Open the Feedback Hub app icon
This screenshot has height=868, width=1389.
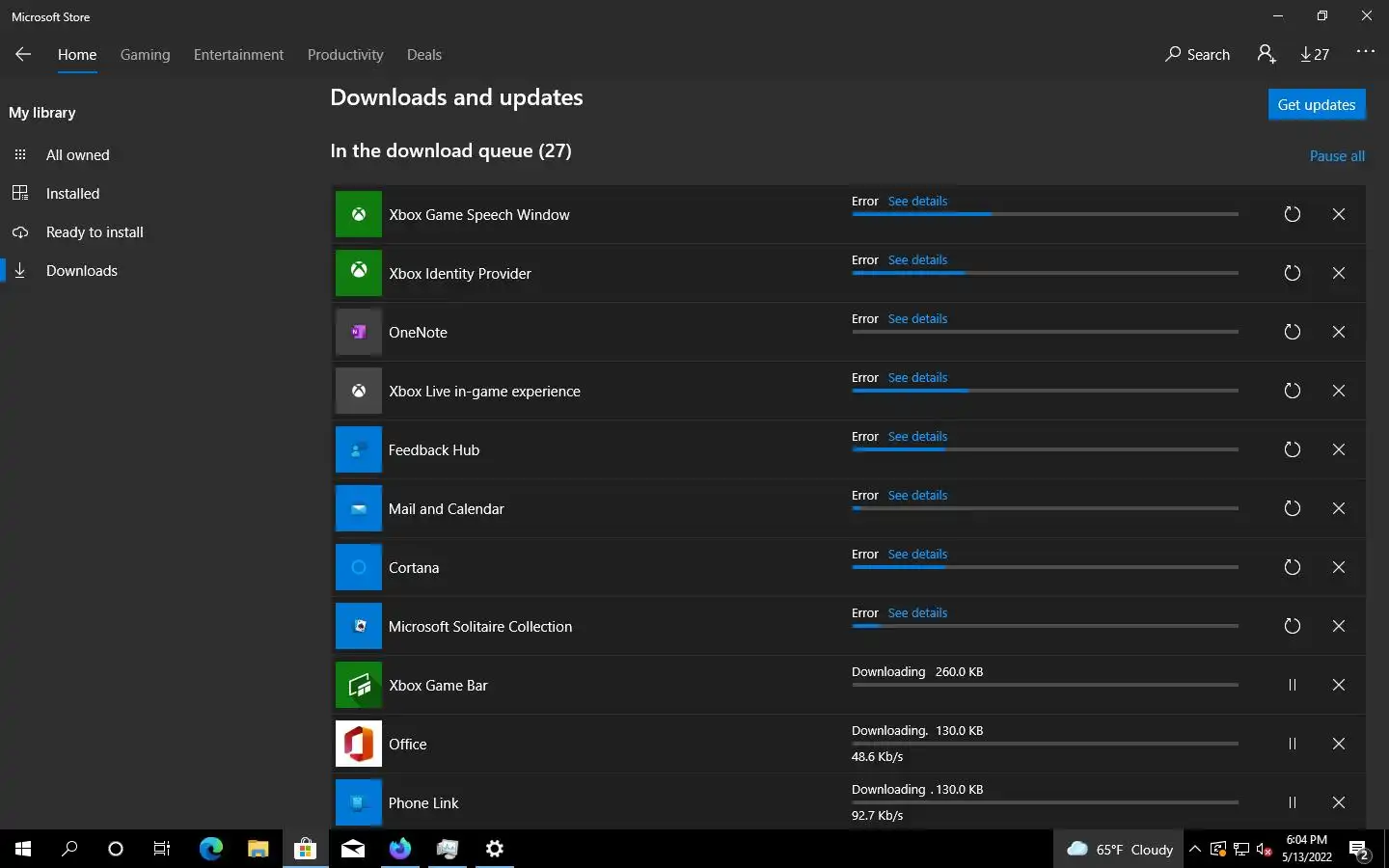[359, 449]
